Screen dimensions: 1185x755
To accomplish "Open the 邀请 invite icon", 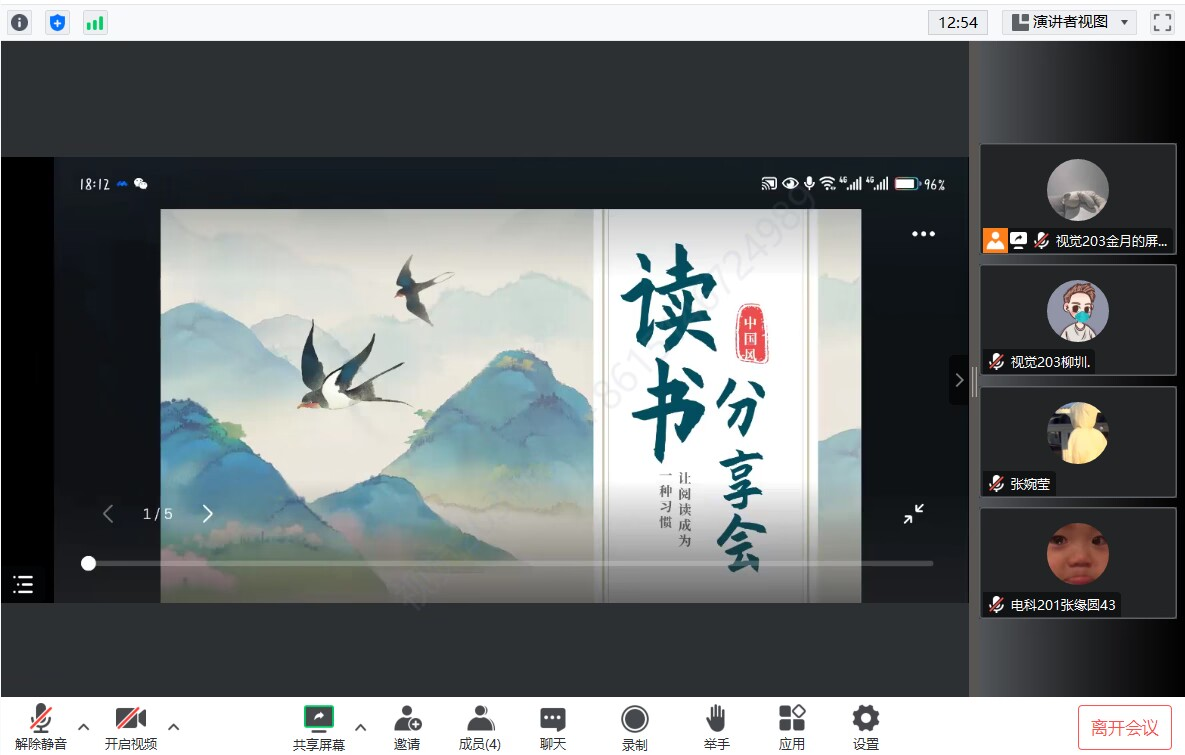I will (407, 727).
